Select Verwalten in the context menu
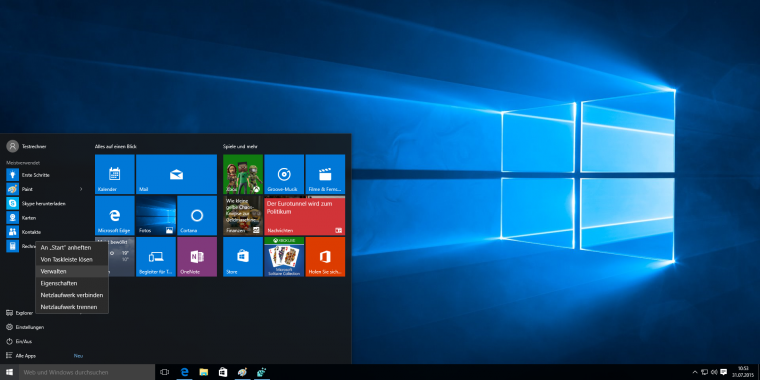Screen dimensions: 760x380 coord(72,271)
